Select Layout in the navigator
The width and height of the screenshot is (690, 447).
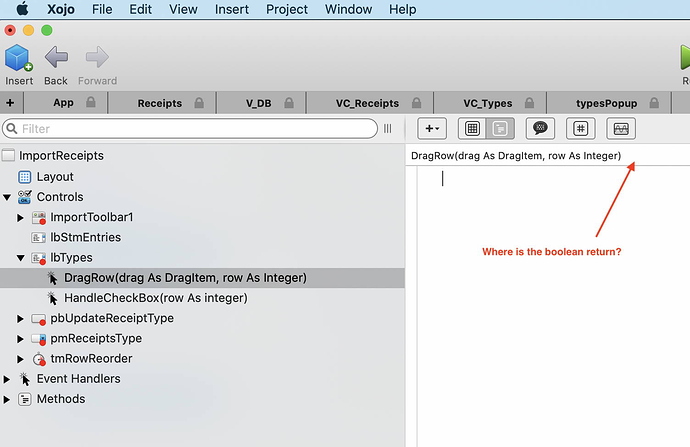55,176
